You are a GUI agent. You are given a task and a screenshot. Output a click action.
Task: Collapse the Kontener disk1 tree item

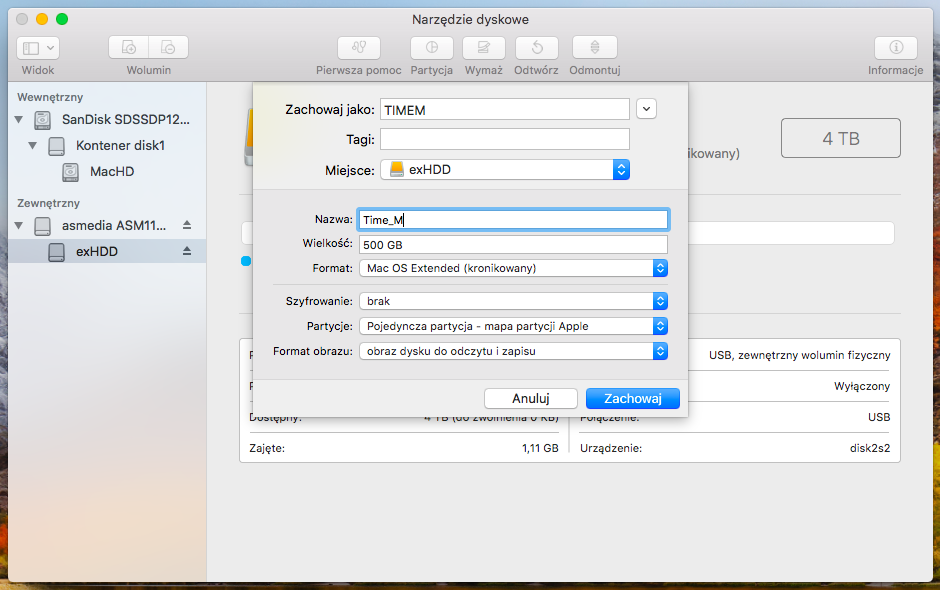33,146
